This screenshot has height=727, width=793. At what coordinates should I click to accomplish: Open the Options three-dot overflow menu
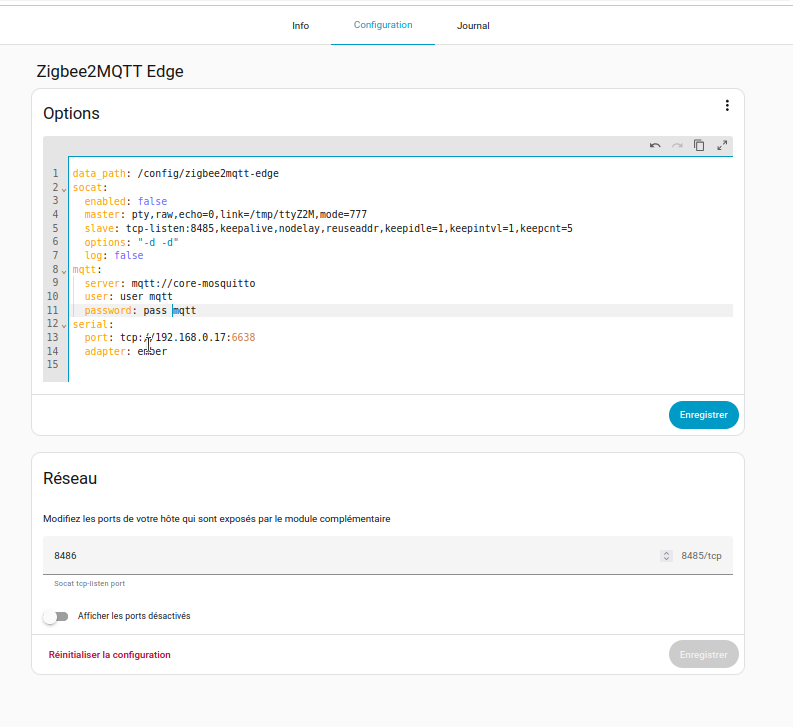(727, 105)
